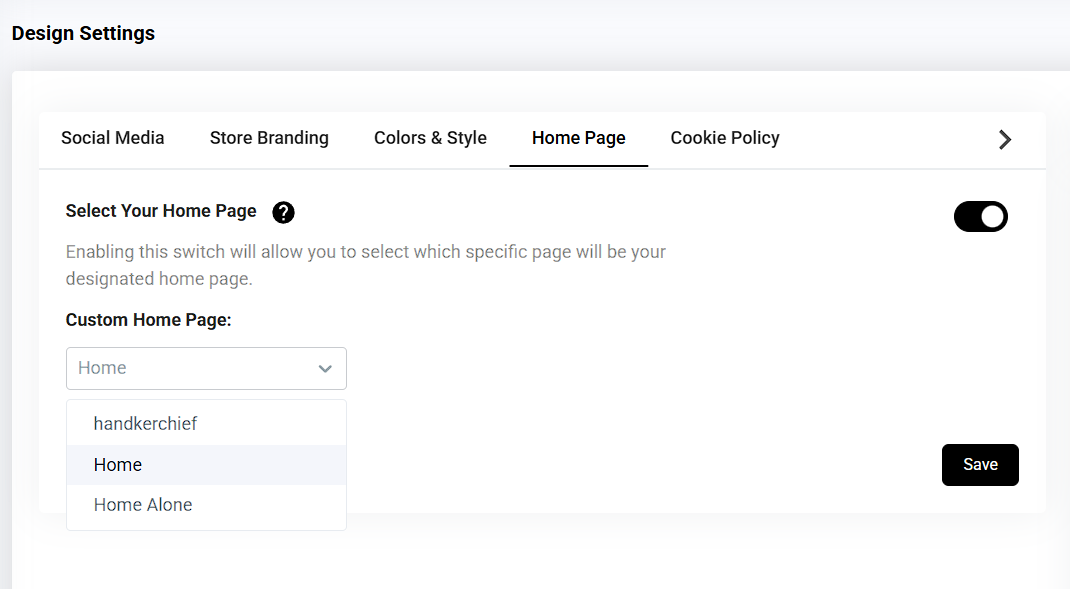Go to the Colors & Style tab

click(430, 138)
